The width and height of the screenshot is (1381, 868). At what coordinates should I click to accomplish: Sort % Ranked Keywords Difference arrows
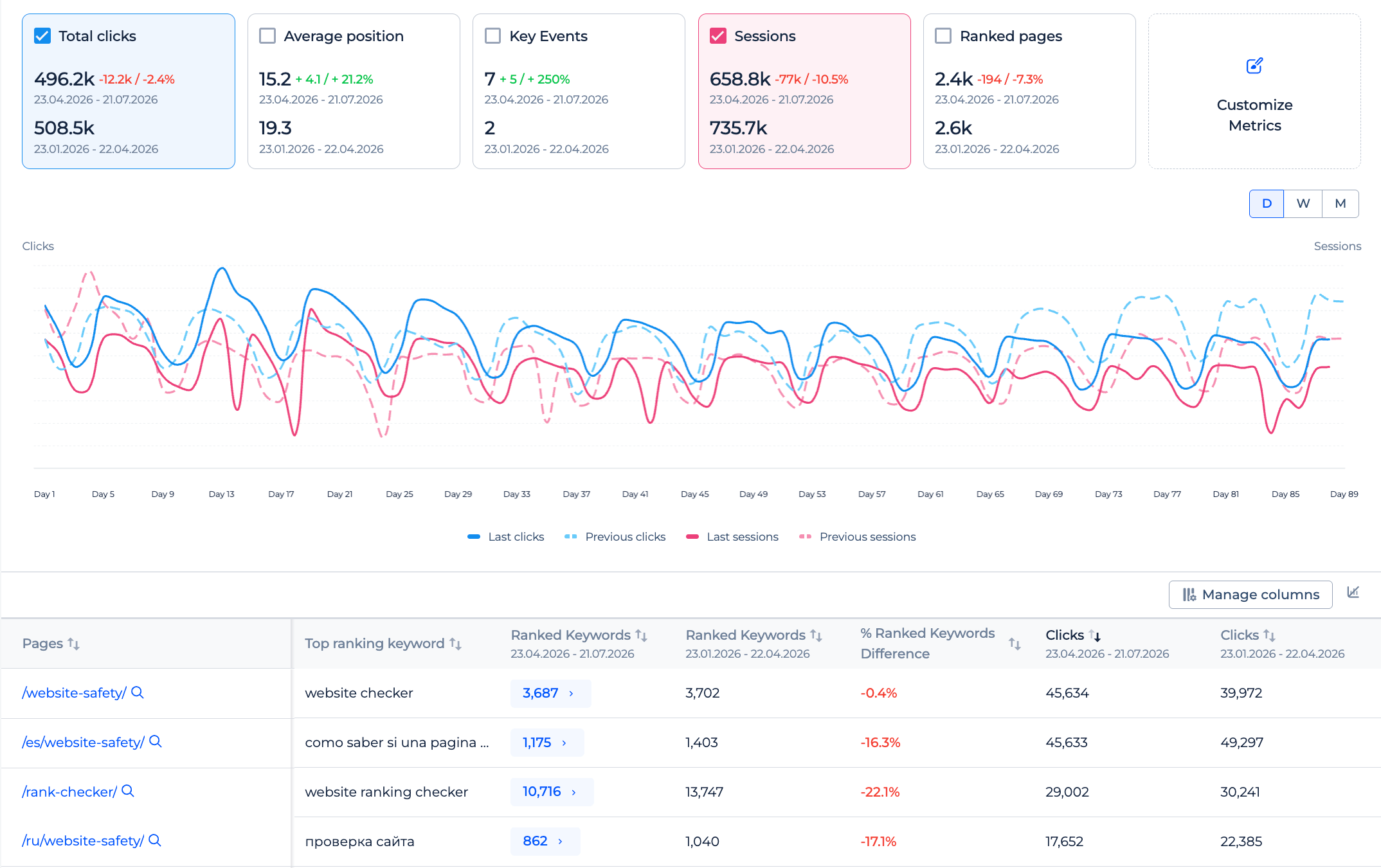click(1015, 644)
